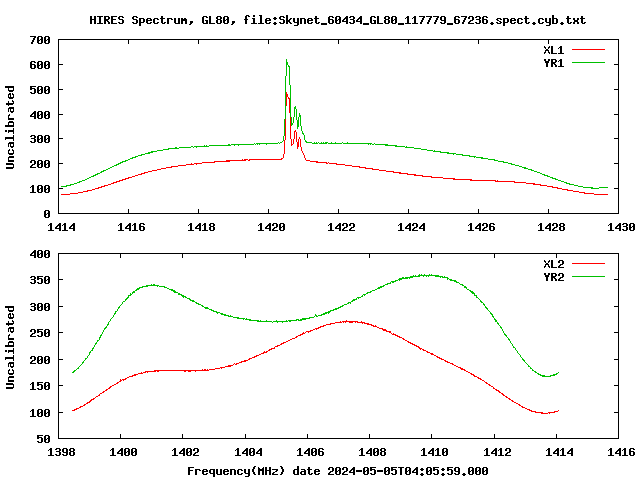
Task: Click the green YR2 crest near 1410 MHz
Action: coord(427,275)
